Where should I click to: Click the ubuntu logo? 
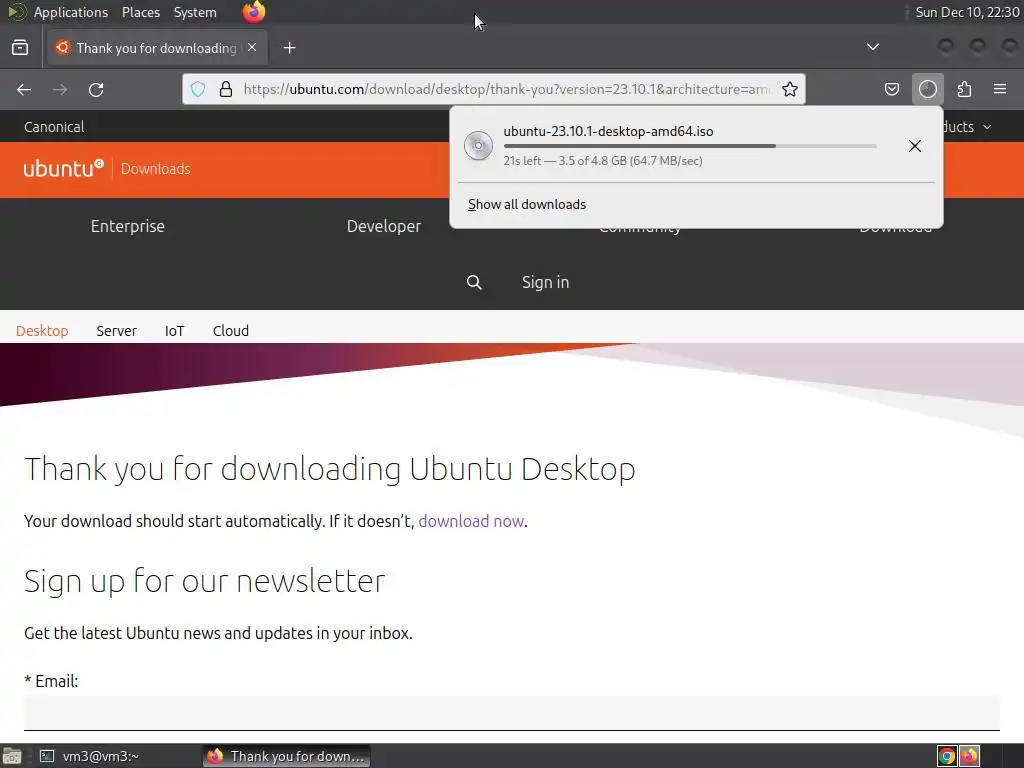(63, 168)
